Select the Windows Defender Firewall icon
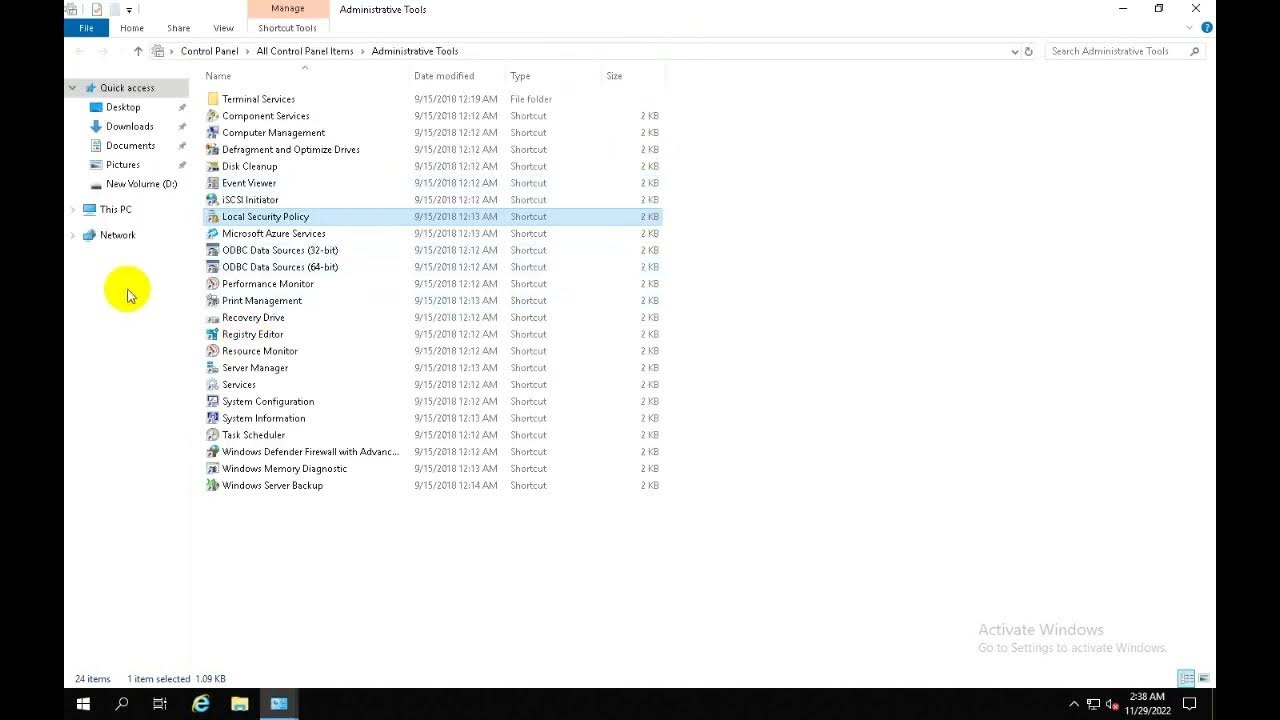This screenshot has height=720, width=1280. tap(212, 452)
